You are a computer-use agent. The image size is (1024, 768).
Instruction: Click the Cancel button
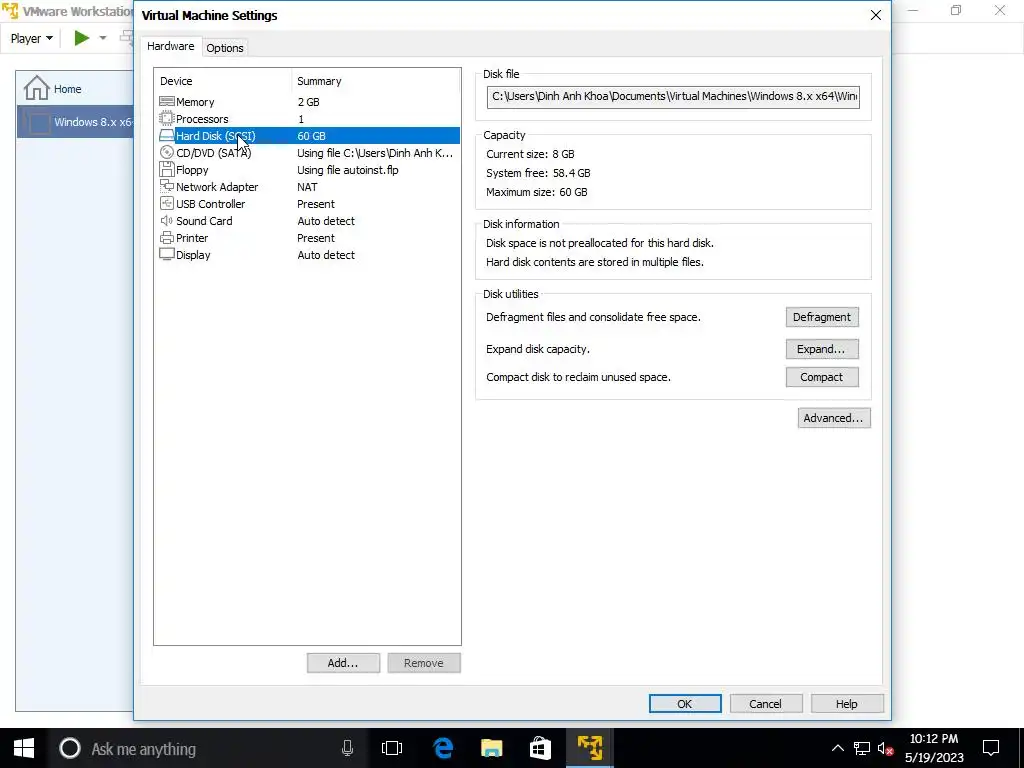click(765, 703)
